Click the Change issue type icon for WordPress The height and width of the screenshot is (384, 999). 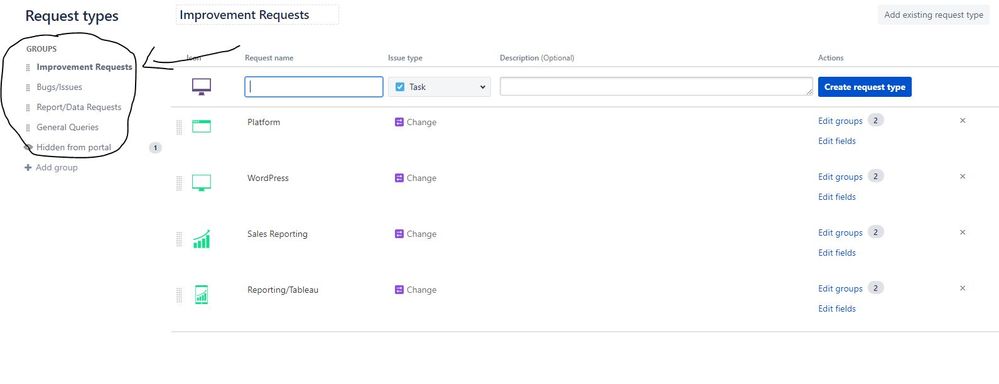pyautogui.click(x=399, y=178)
